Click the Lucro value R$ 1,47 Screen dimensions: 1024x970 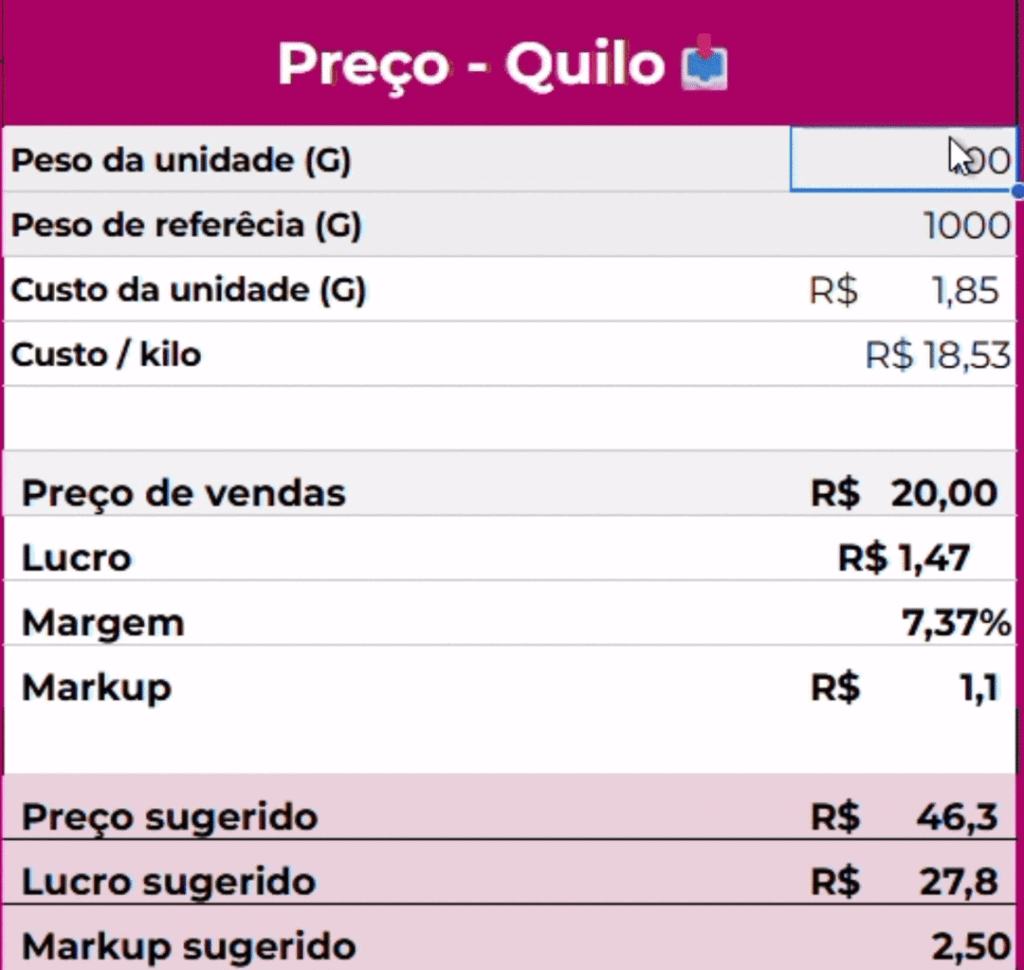904,558
